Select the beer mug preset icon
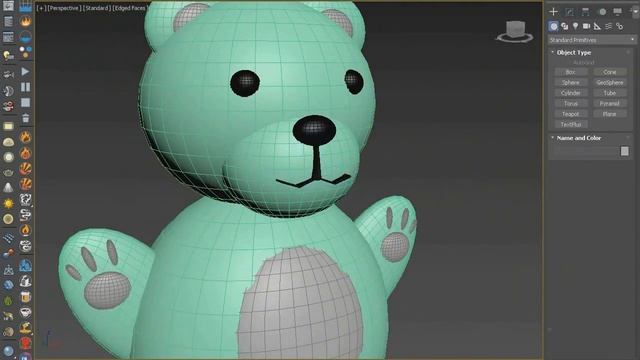Image resolution: width=640 pixels, height=360 pixels. point(25,297)
